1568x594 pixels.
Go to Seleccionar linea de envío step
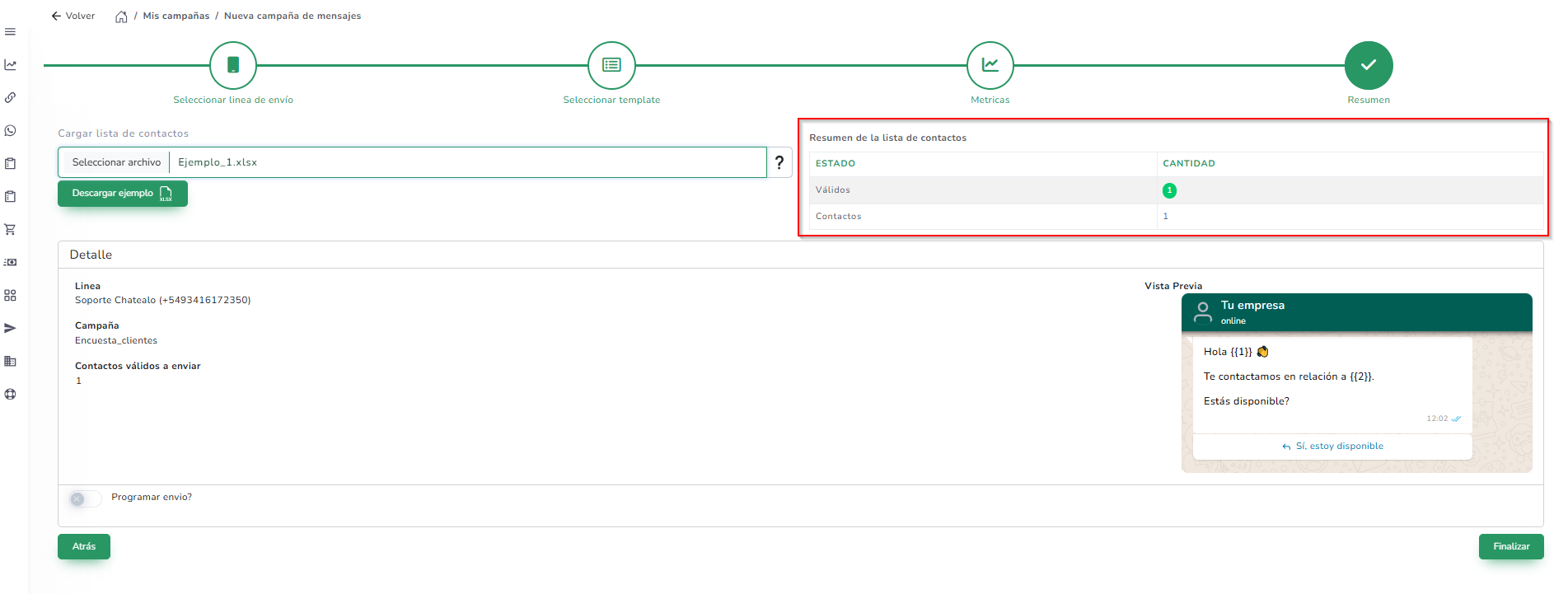[x=233, y=65]
